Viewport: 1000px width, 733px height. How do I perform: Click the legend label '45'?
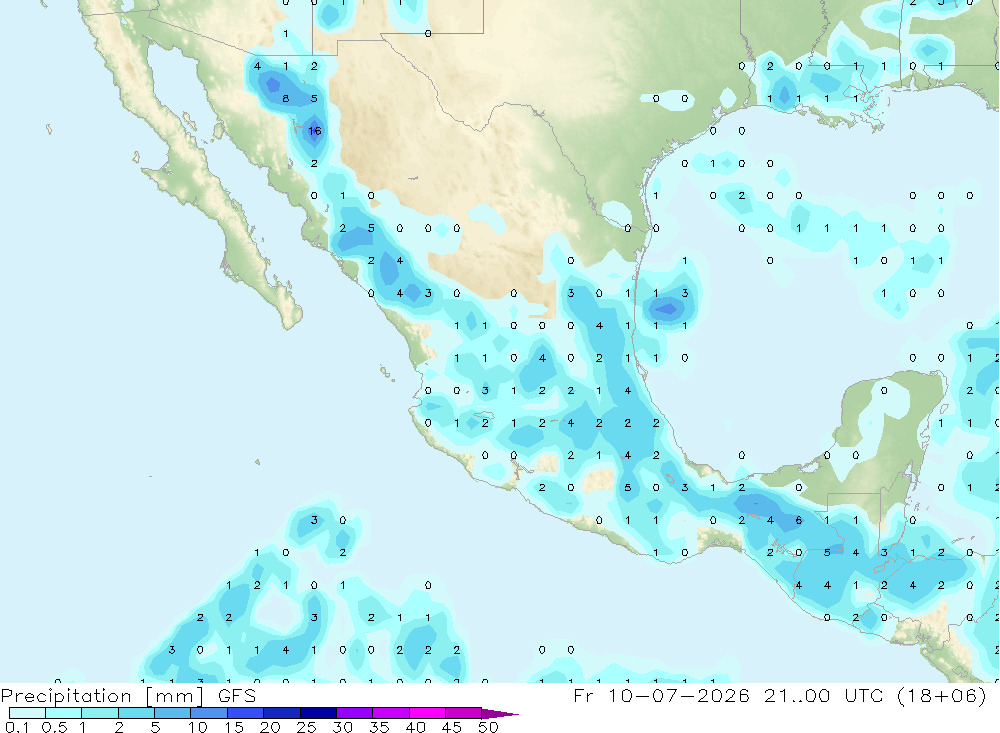pos(452,727)
